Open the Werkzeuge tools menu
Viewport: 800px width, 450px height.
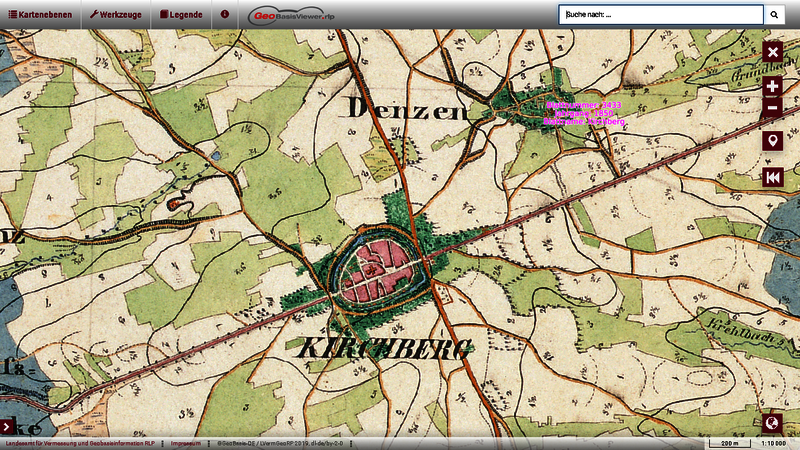tap(116, 15)
